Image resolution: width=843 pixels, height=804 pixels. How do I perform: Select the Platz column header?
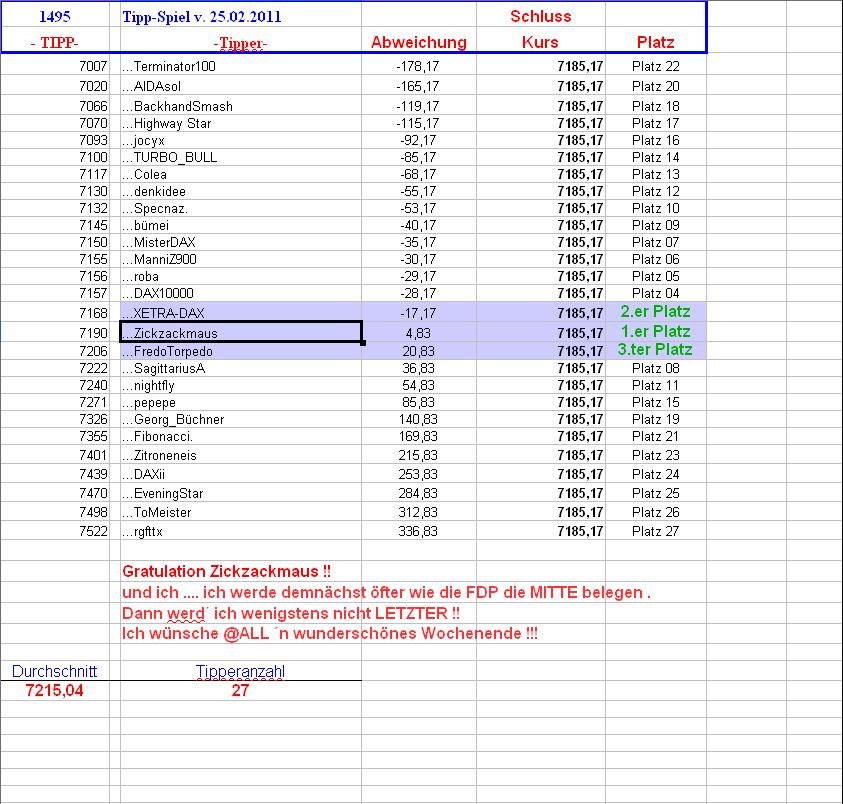click(x=655, y=42)
